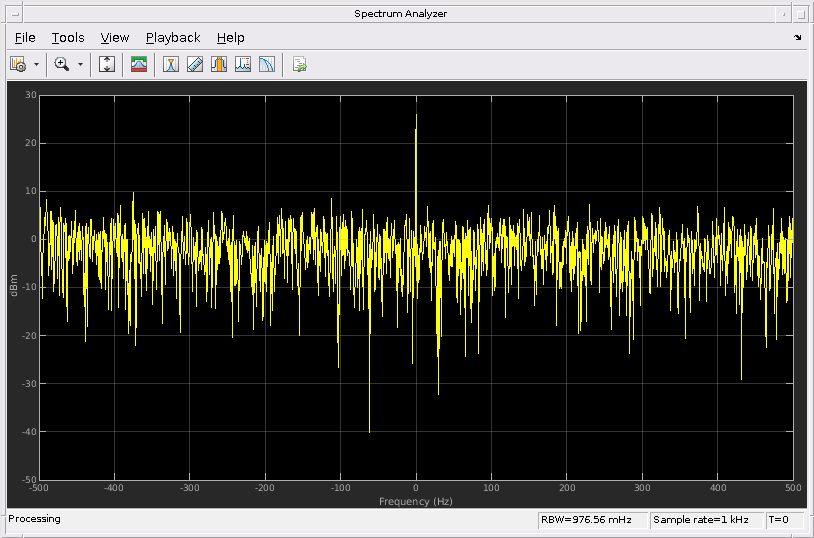Toggle the hourglass Cursor Measurements panel
Image resolution: width=814 pixels, height=538 pixels.
[171, 64]
